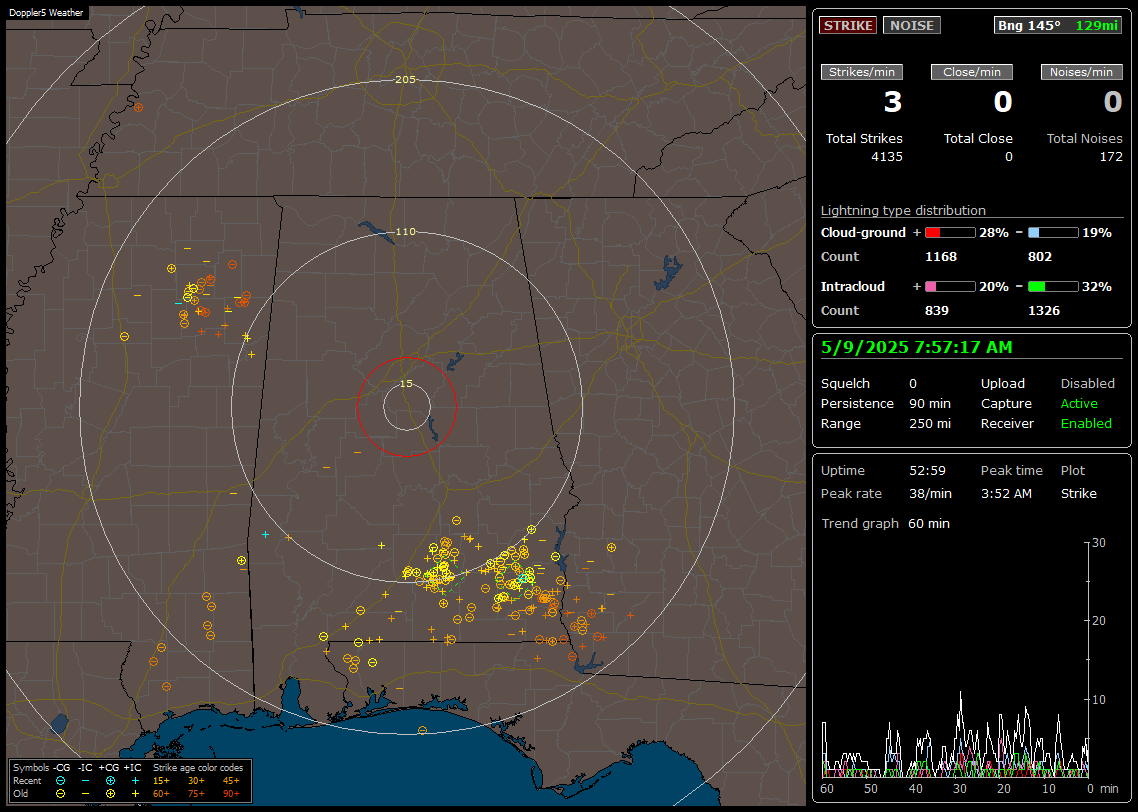
Task: Click the Recent +CG symbol in the legend
Action: click(x=110, y=781)
